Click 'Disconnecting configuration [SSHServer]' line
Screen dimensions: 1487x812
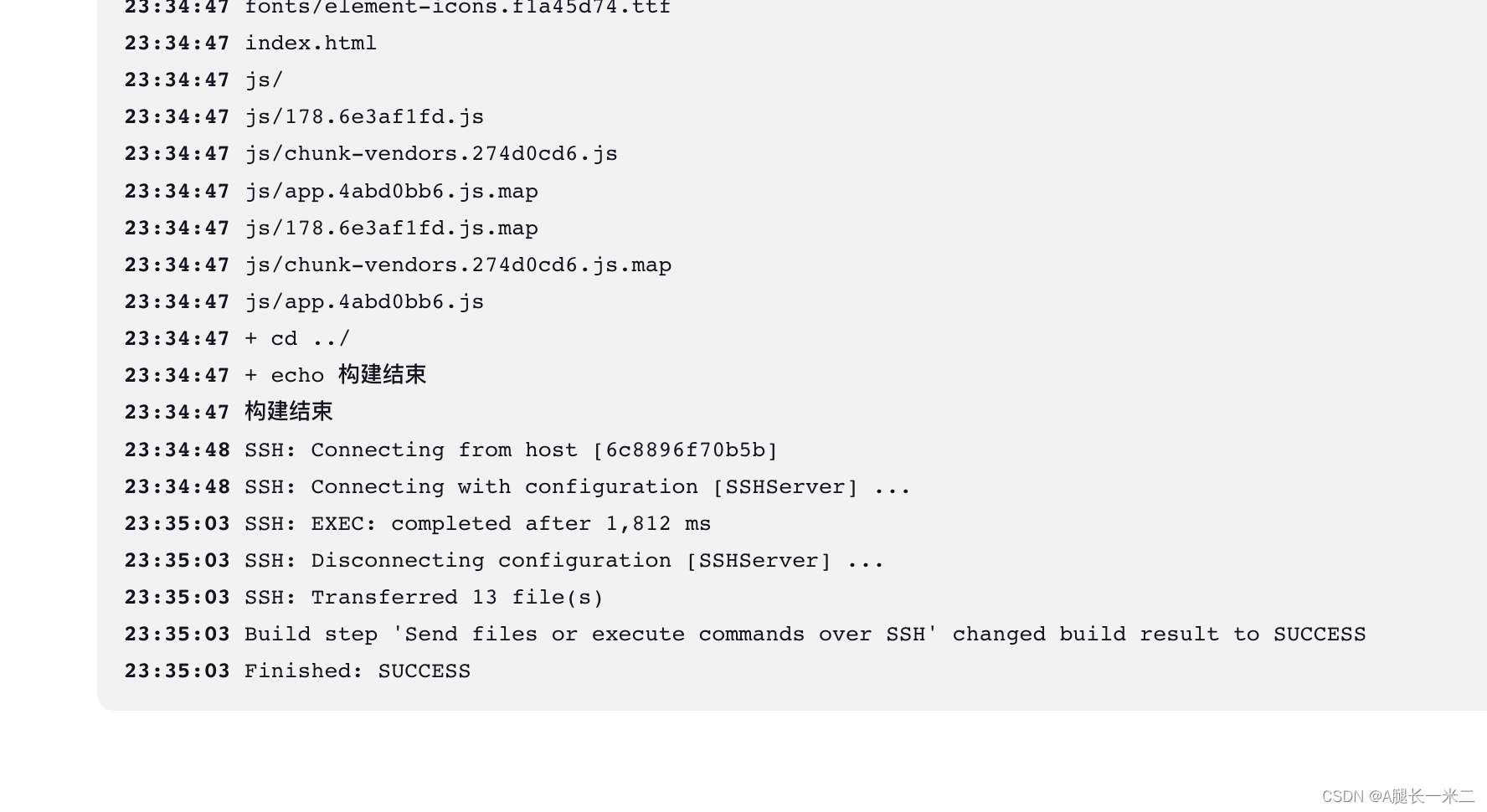(504, 560)
